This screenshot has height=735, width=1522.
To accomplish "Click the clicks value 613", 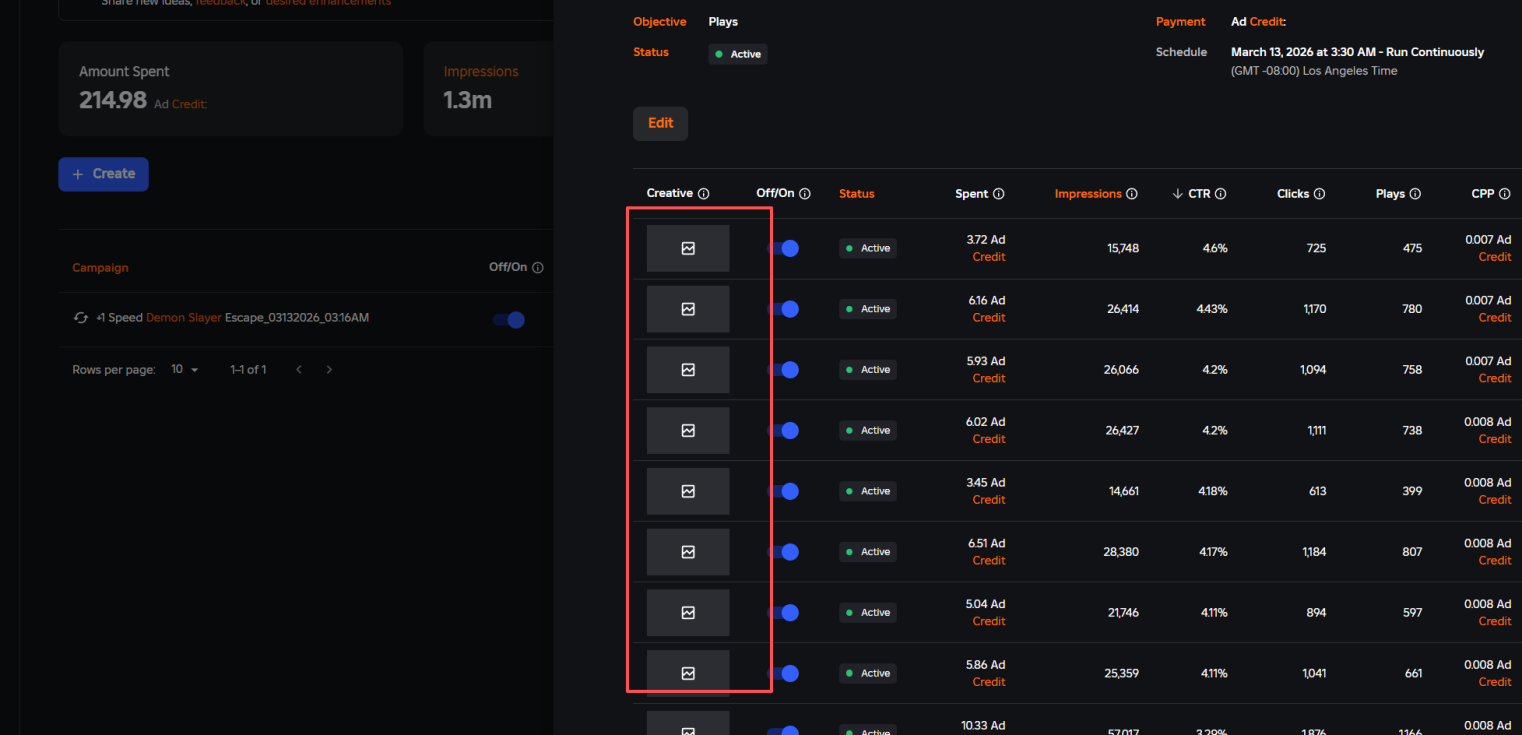I will (x=1317, y=491).
